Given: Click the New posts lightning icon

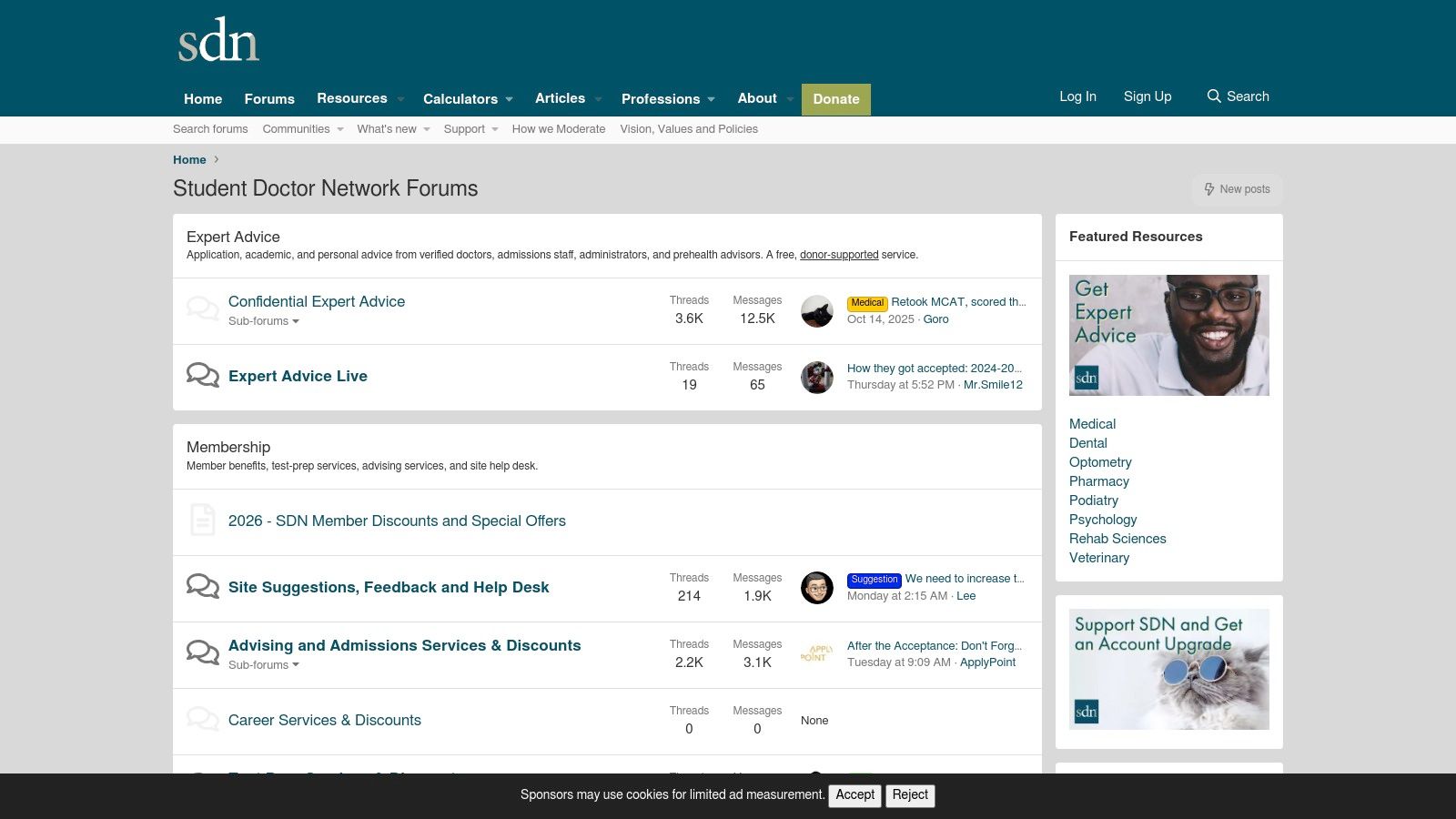Looking at the screenshot, I should [1209, 189].
